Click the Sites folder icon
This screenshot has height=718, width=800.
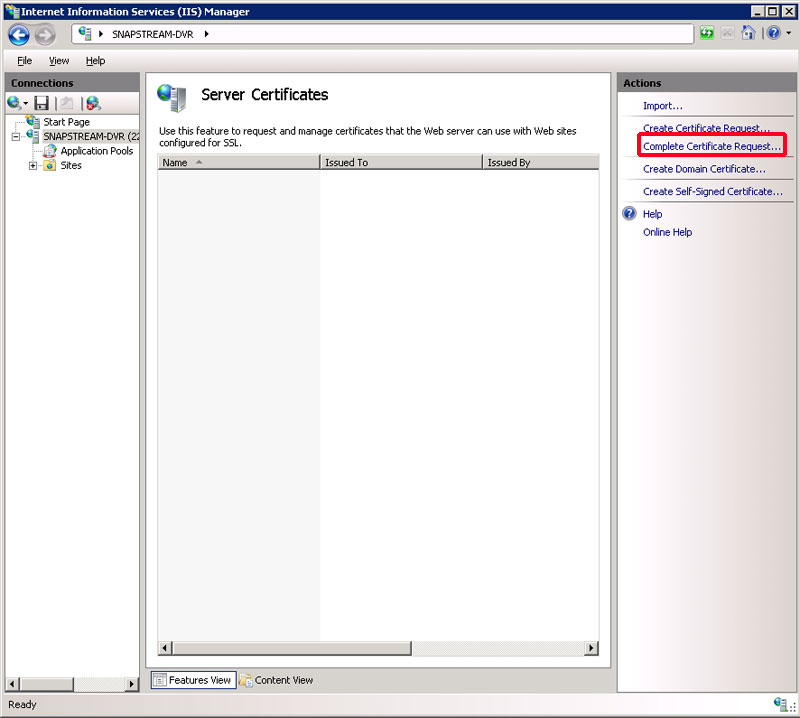pos(49,165)
